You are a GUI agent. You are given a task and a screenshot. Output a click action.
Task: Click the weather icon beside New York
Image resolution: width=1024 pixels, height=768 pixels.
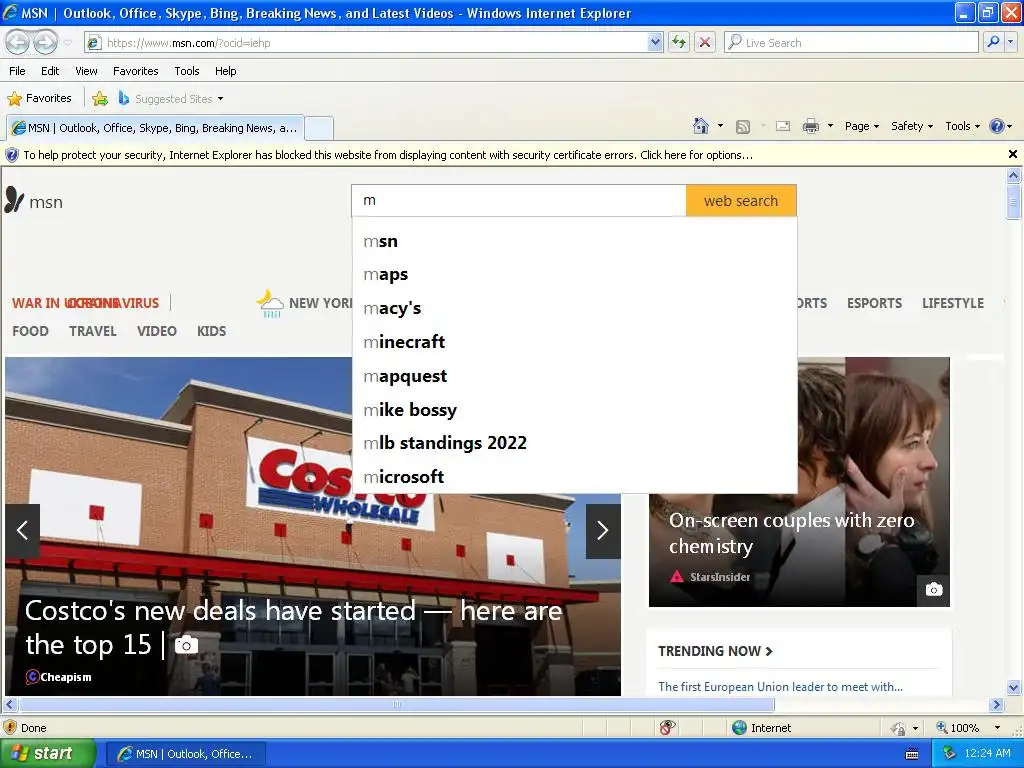point(270,304)
